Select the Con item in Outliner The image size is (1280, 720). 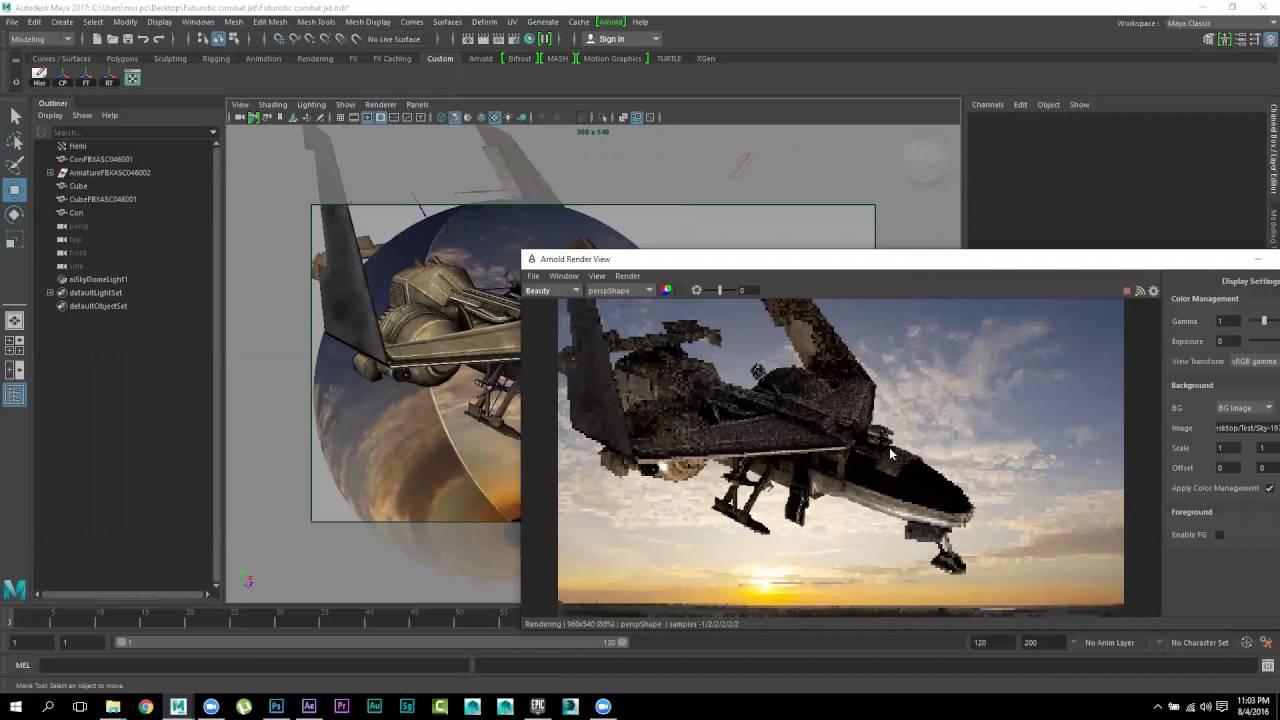click(x=76, y=213)
